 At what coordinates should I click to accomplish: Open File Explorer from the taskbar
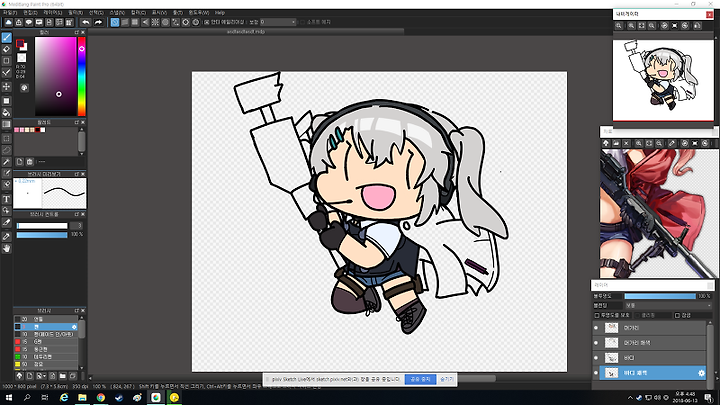click(x=82, y=398)
